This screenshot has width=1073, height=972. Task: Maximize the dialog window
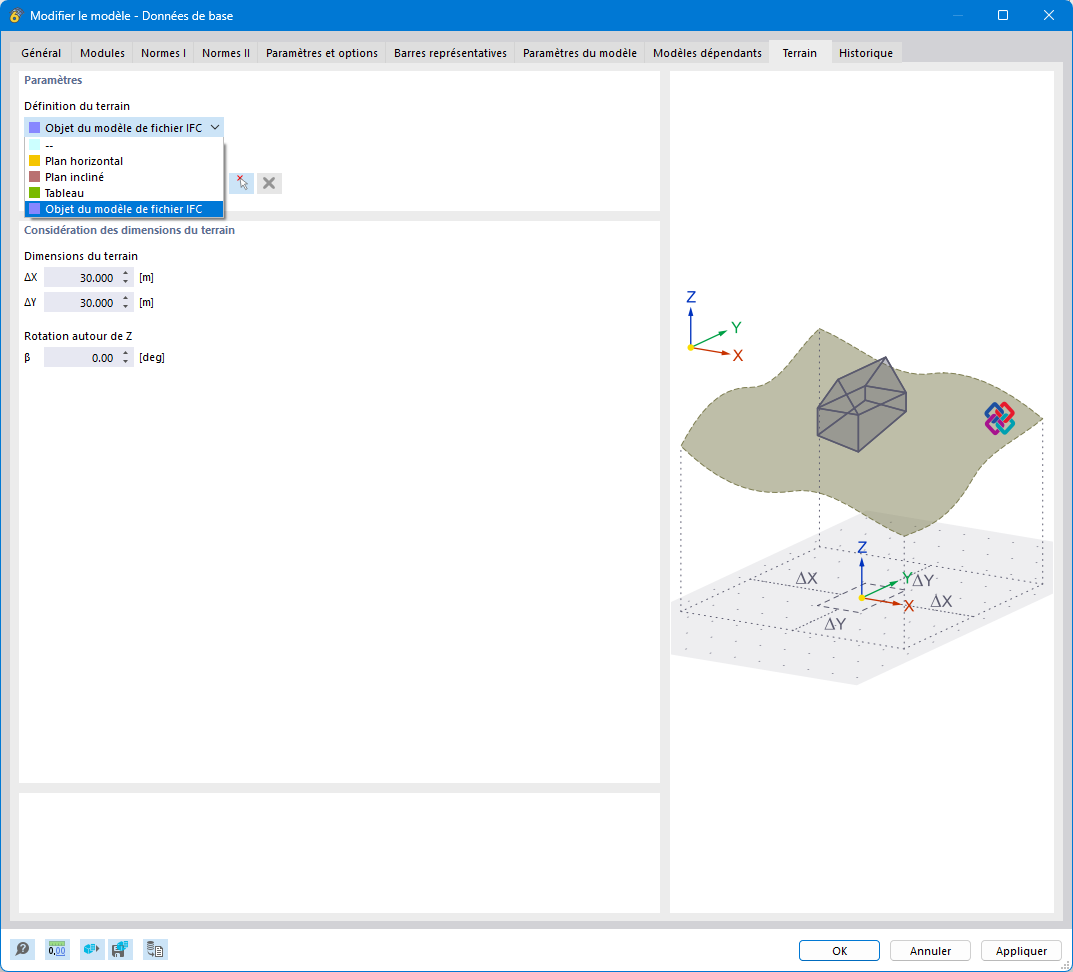point(1003,15)
